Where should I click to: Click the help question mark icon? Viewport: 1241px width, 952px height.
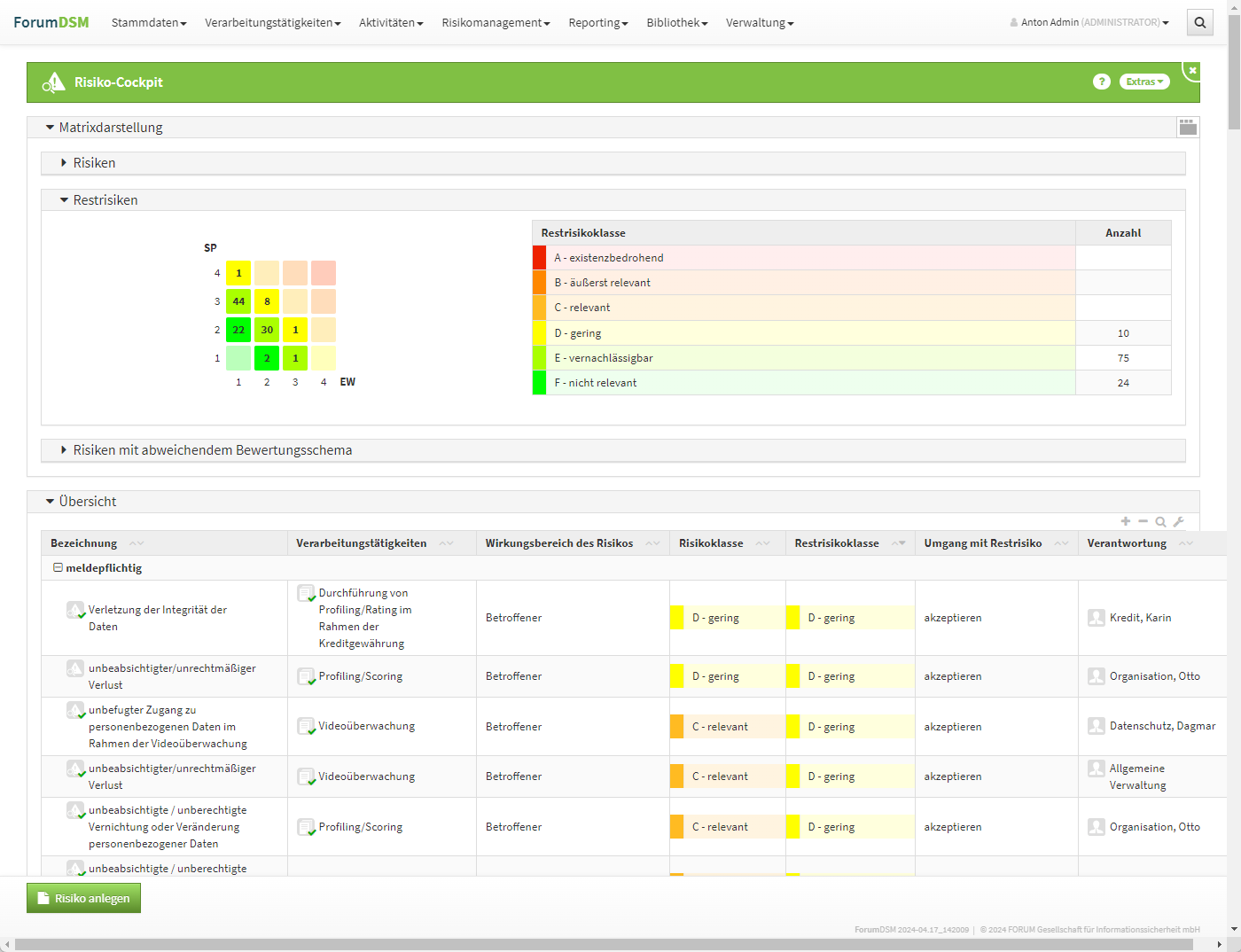[x=1101, y=82]
